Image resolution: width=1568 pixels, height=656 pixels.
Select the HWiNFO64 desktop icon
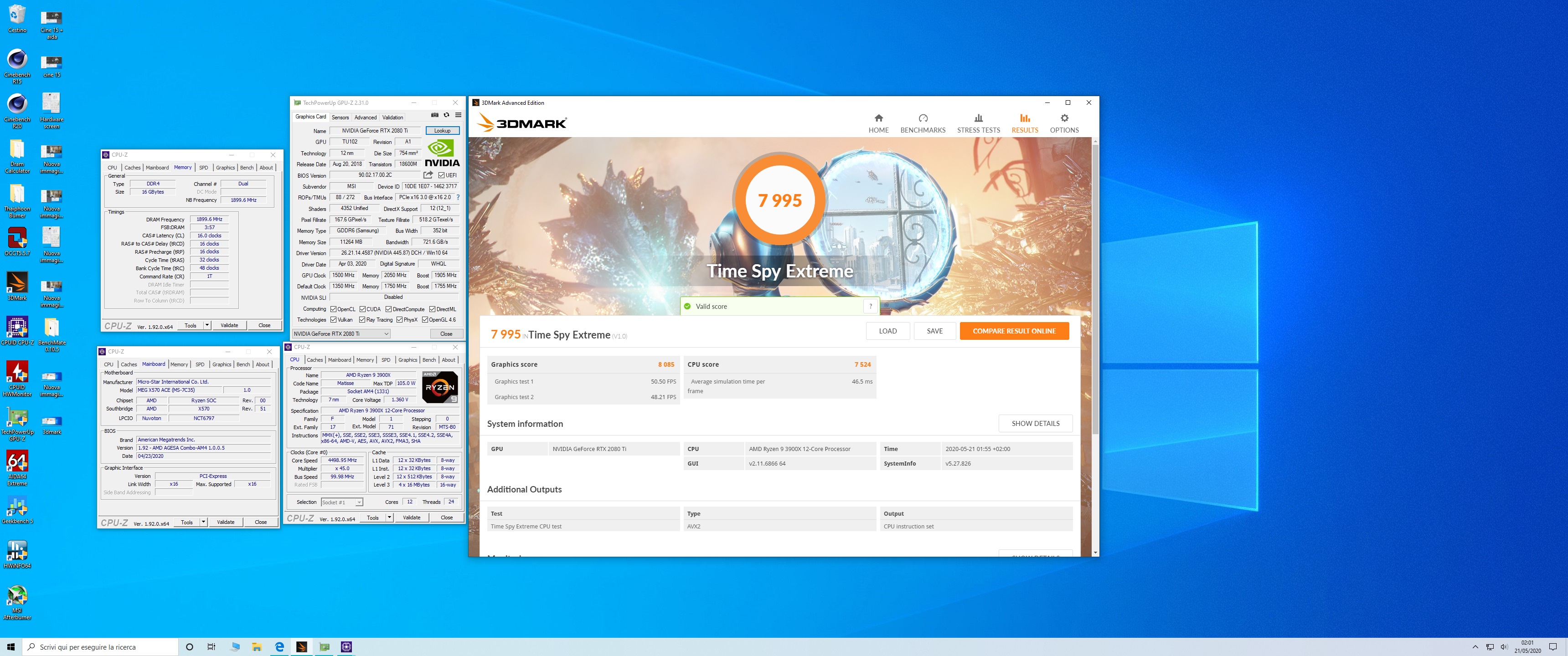click(x=17, y=554)
